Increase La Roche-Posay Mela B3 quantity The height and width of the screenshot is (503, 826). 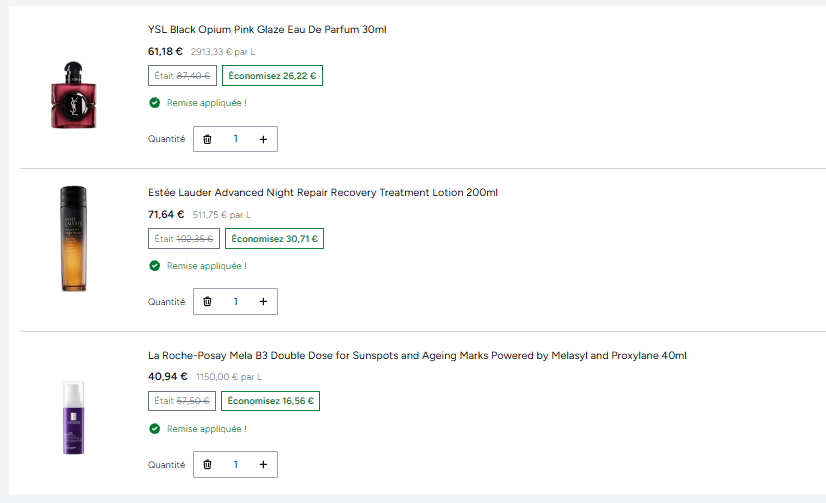click(263, 465)
